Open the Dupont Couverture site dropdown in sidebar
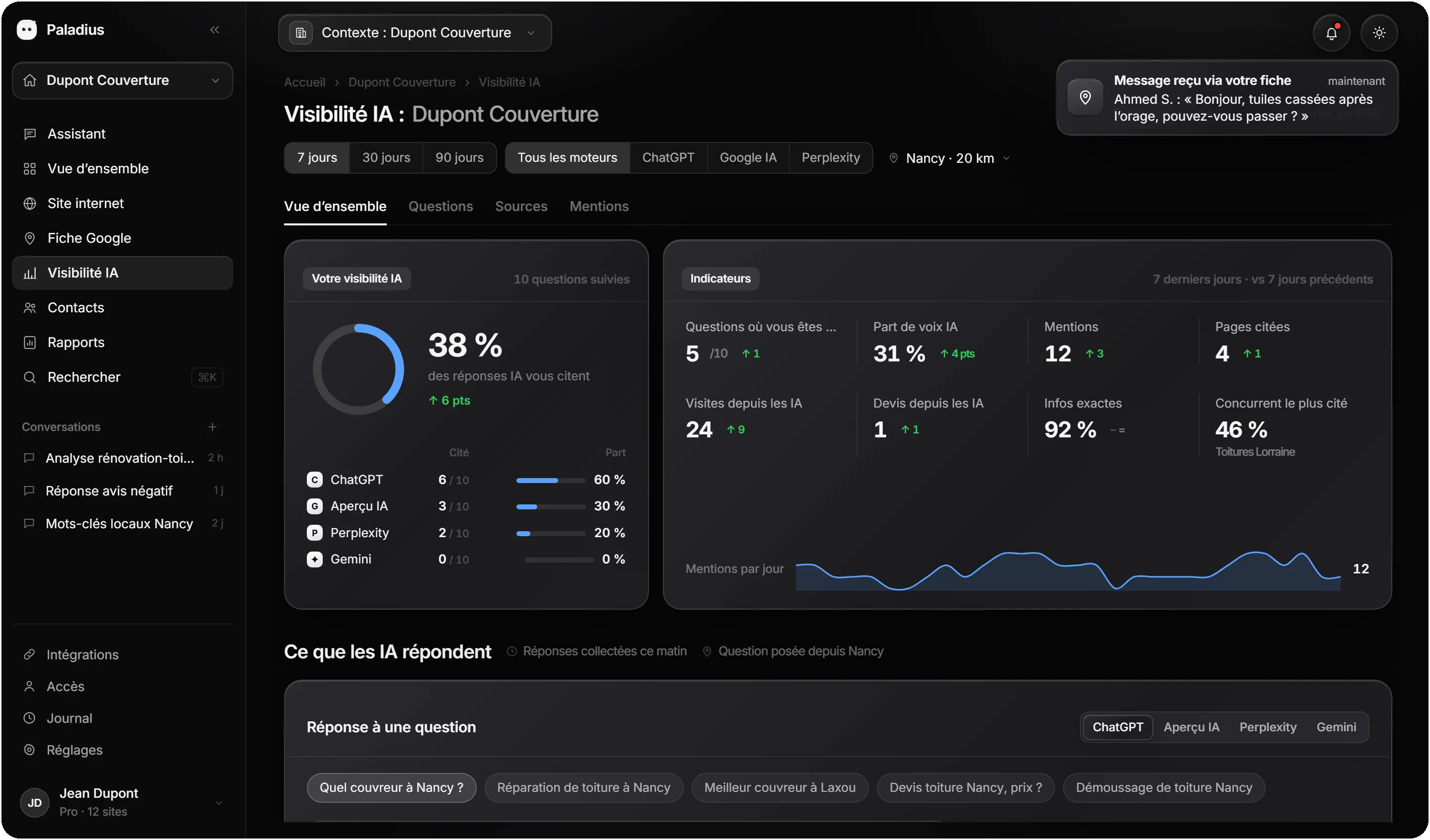The height and width of the screenshot is (840, 1430). point(123,80)
